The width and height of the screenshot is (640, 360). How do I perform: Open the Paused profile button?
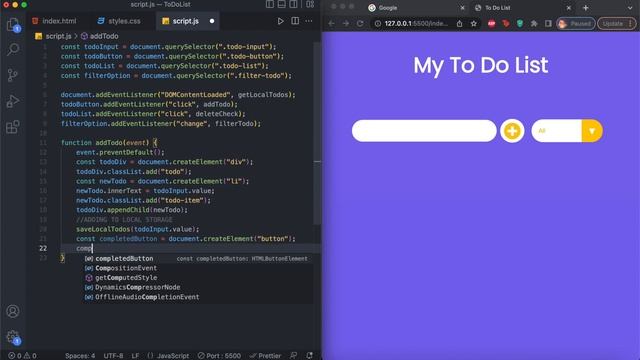tap(576, 24)
